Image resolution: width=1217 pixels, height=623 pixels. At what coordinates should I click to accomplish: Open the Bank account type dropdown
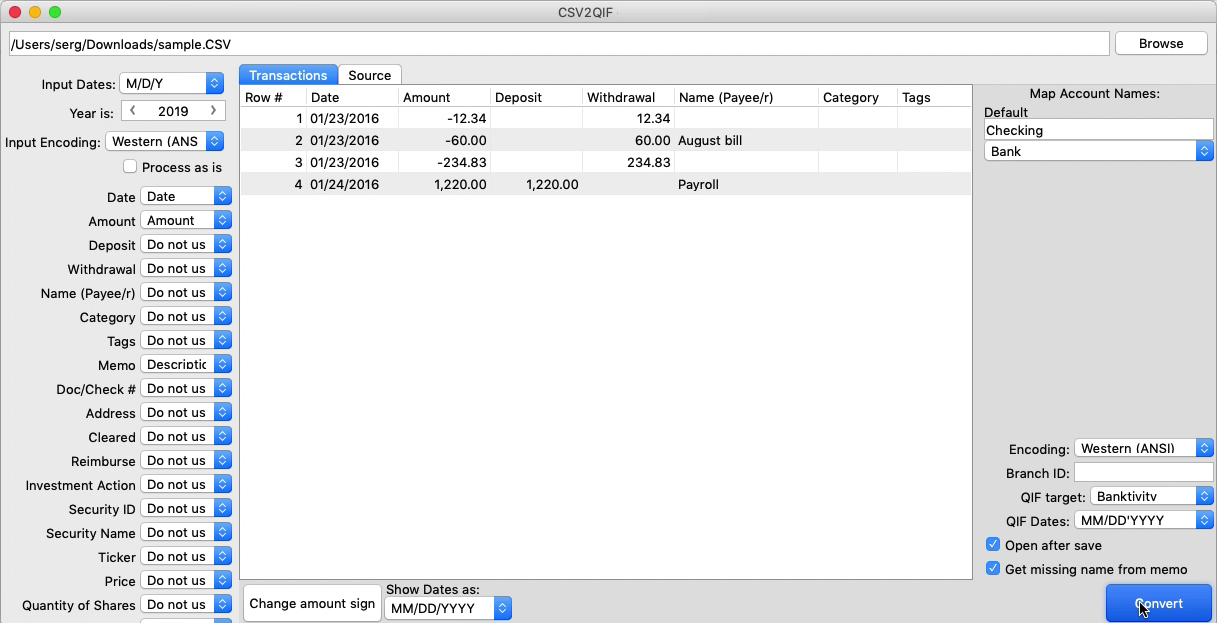[x=1098, y=151]
